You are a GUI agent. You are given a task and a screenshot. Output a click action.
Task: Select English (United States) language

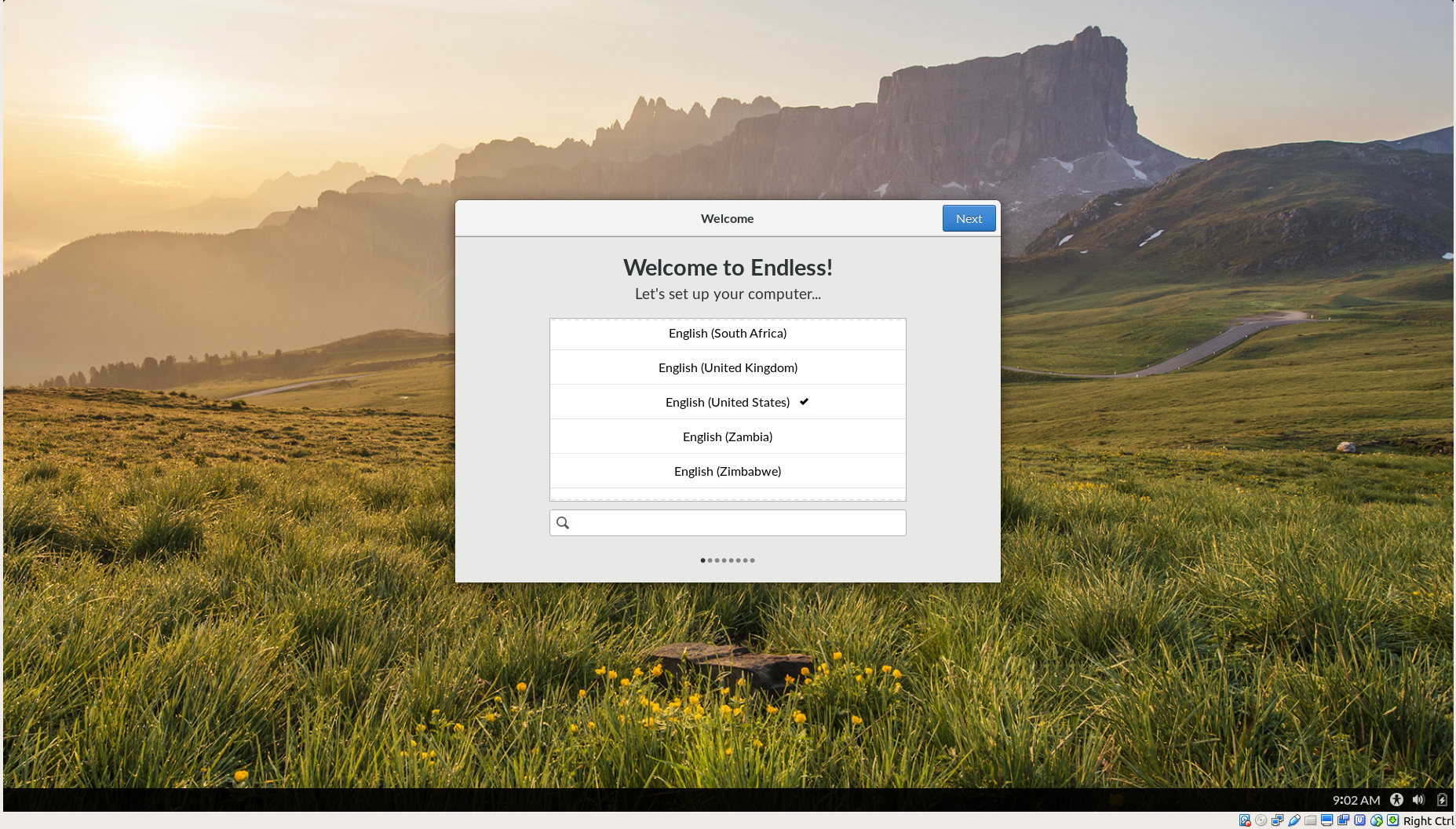click(728, 402)
